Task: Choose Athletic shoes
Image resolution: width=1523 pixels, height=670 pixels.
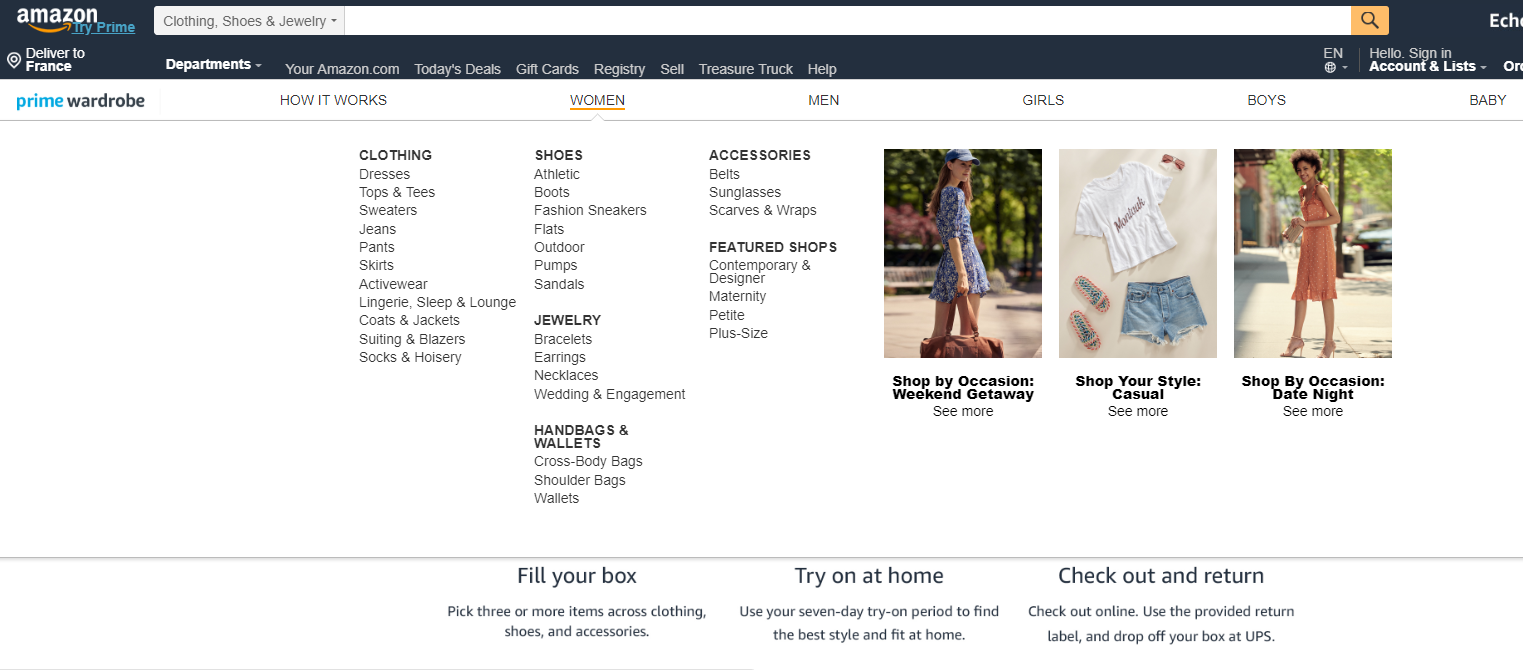Action: 557,174
